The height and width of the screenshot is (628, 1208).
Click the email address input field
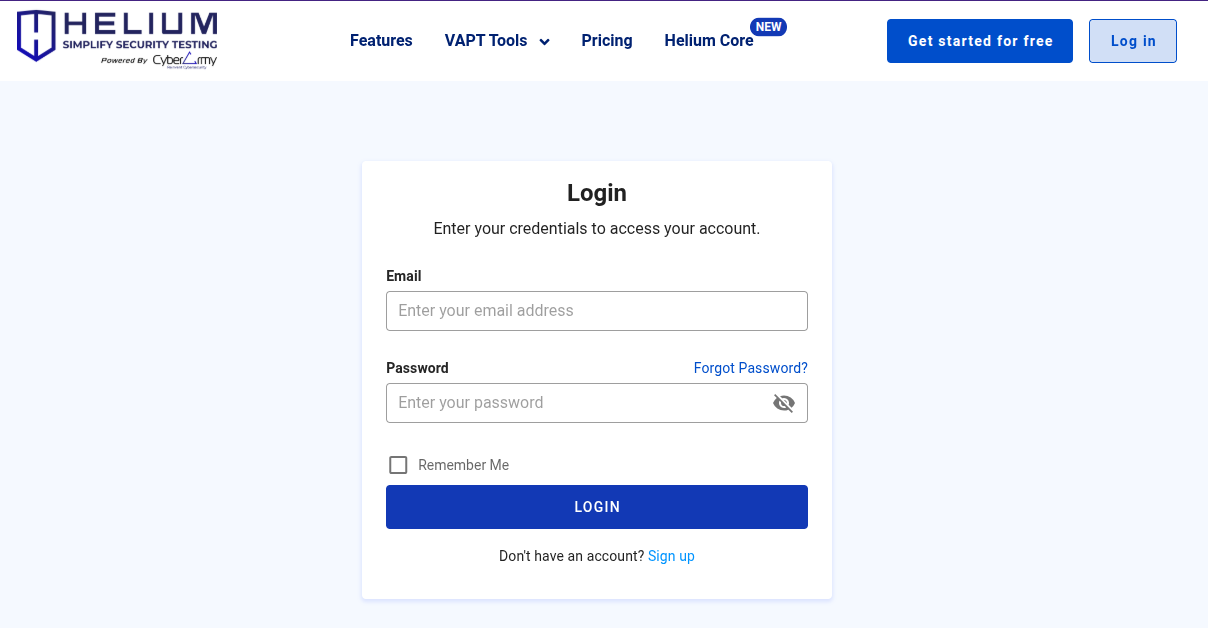click(x=597, y=311)
